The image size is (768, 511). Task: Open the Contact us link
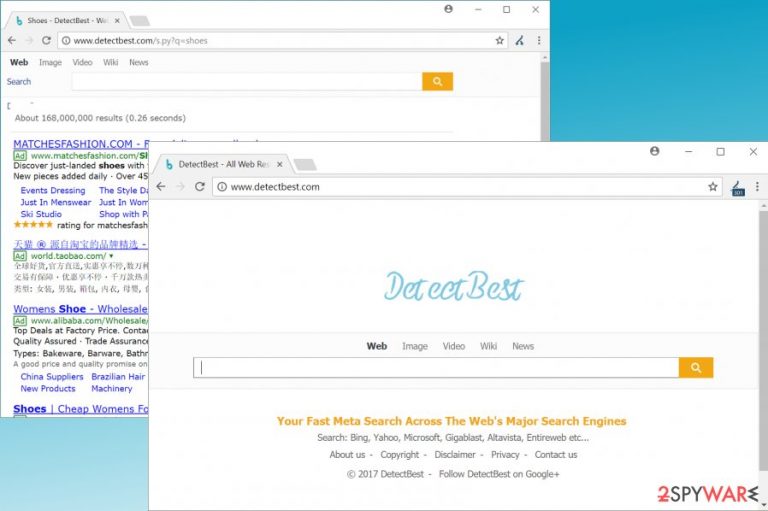click(x=556, y=455)
